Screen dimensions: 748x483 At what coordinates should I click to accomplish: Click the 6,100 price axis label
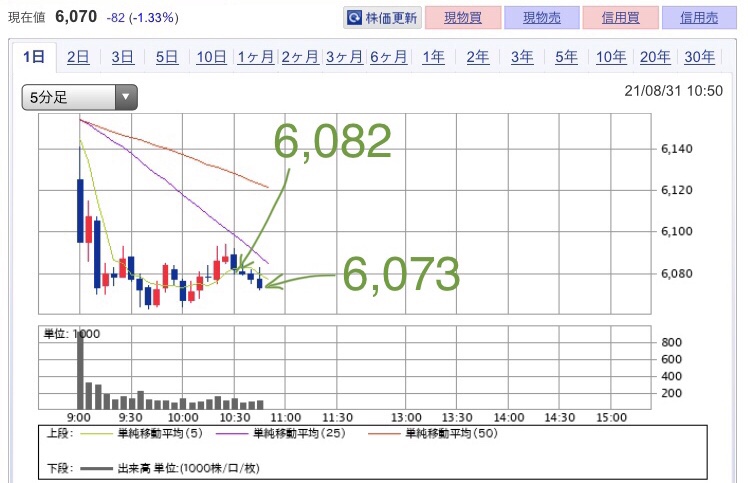[676, 231]
